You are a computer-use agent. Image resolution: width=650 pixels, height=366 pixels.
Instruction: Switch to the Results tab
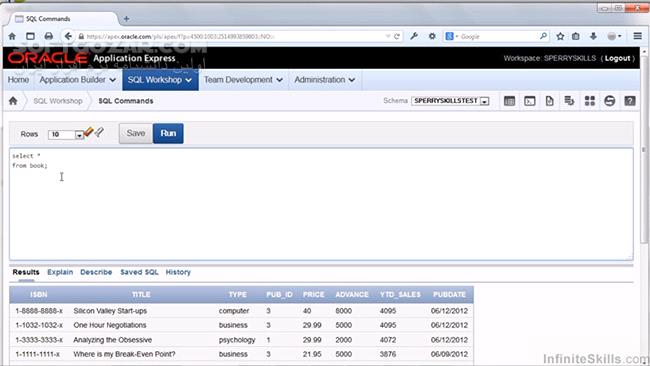(x=26, y=272)
